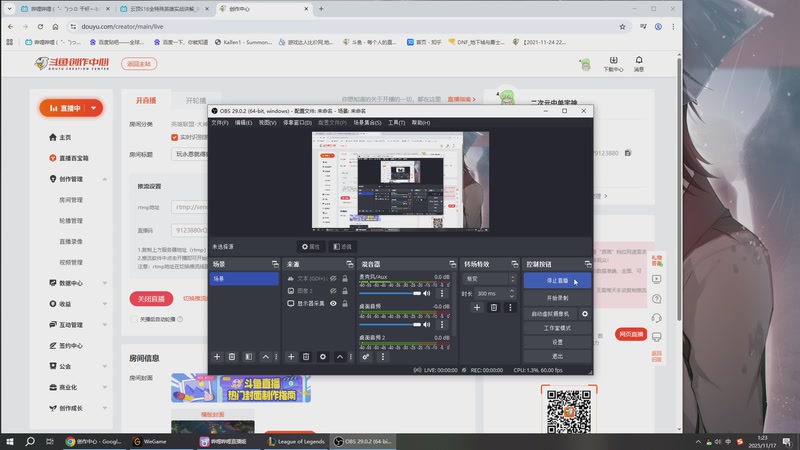Open virtual camera settings gear icon

click(585, 314)
